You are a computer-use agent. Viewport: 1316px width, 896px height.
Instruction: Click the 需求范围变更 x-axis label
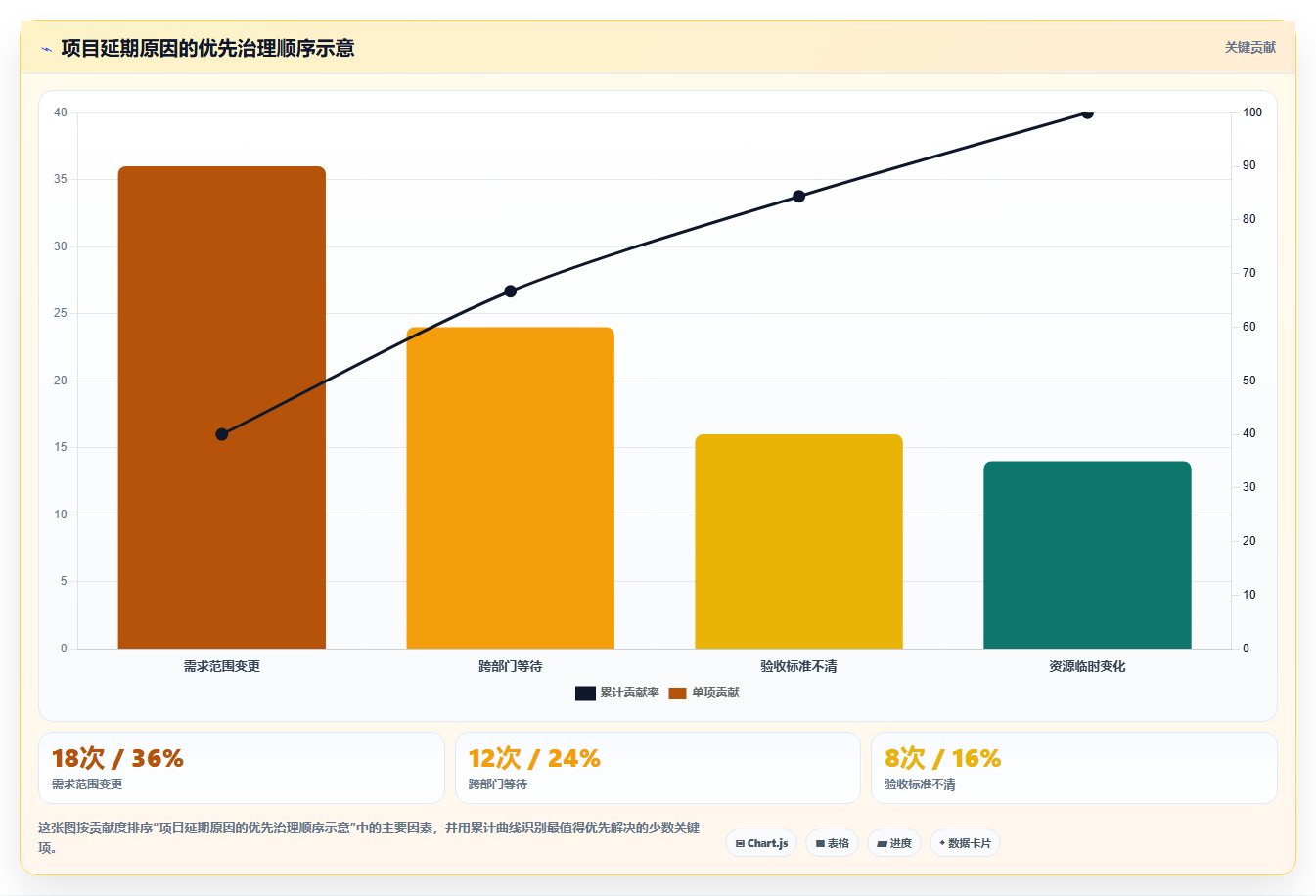222,666
